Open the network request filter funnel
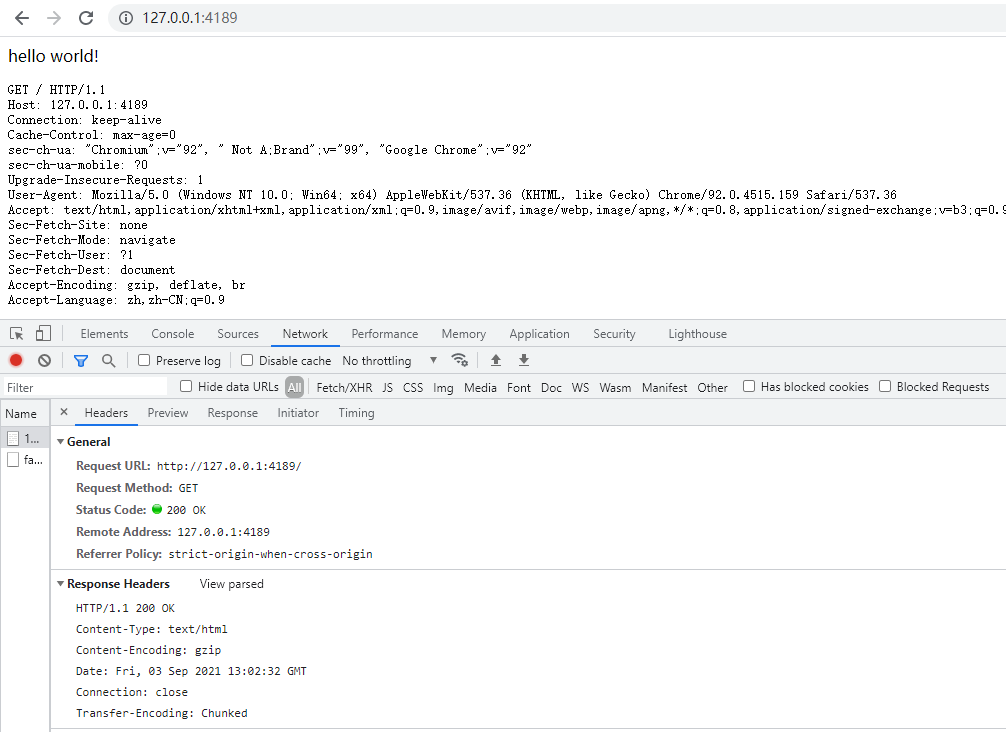This screenshot has width=1006, height=732. coord(80,360)
